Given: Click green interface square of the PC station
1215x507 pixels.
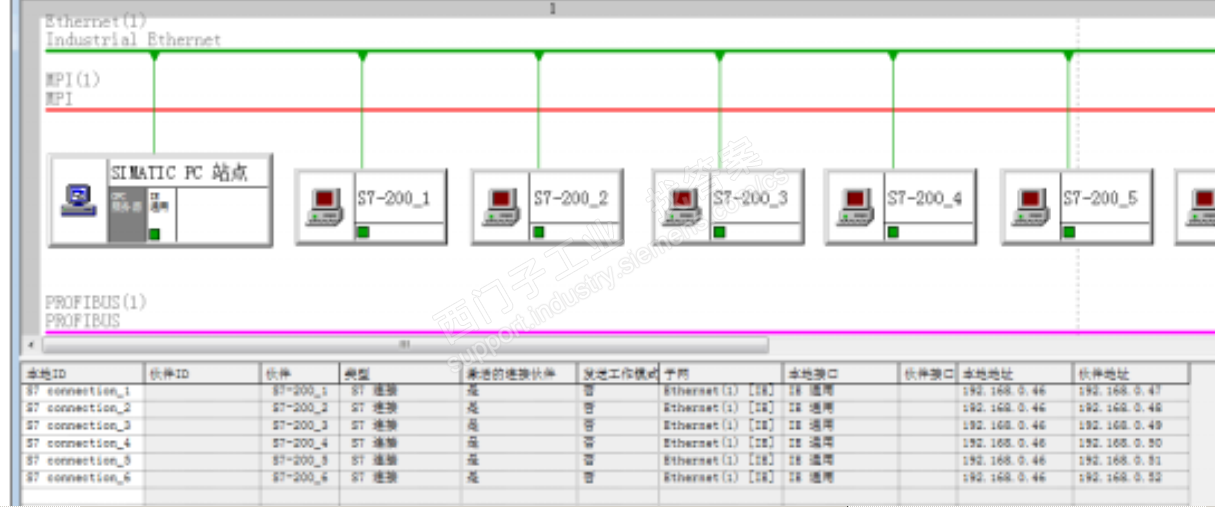Looking at the screenshot, I should tap(154, 234).
